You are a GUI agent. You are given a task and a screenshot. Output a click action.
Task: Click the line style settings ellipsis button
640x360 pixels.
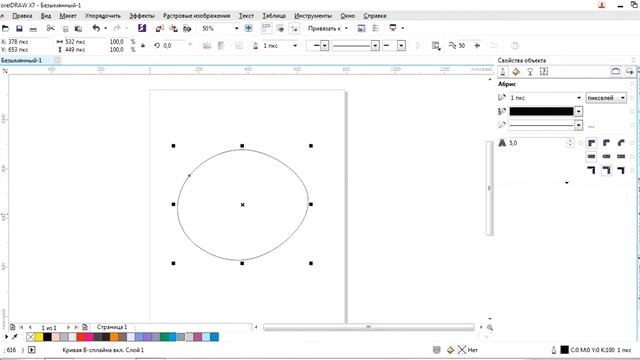[591, 126]
